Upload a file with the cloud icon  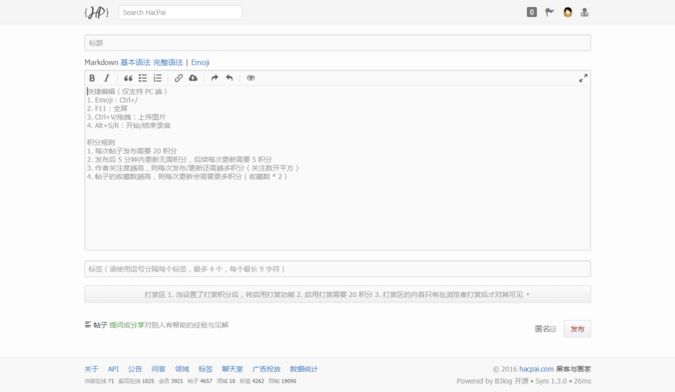coord(193,78)
